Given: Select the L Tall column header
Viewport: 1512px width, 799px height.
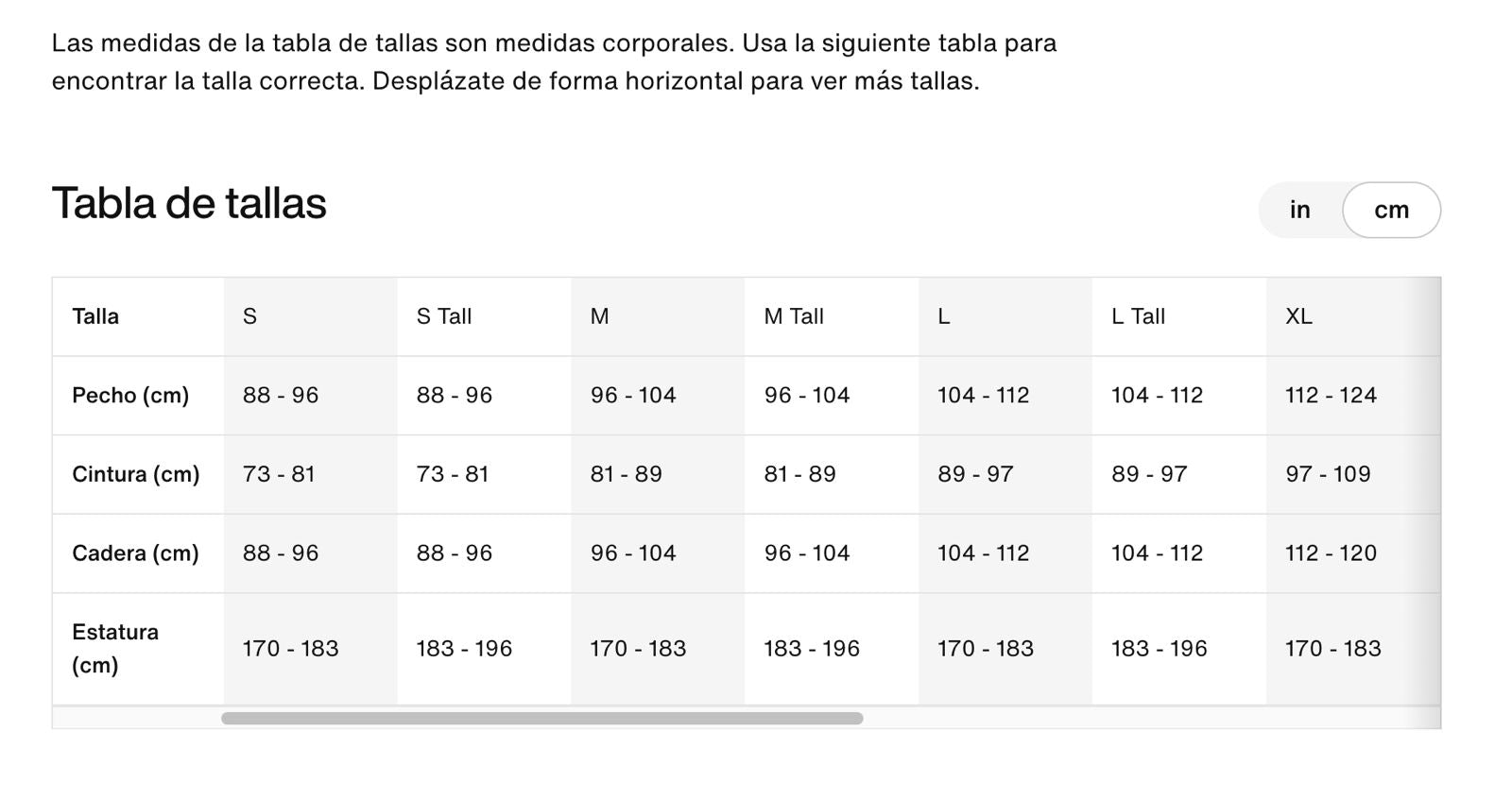Looking at the screenshot, I should 1179,316.
